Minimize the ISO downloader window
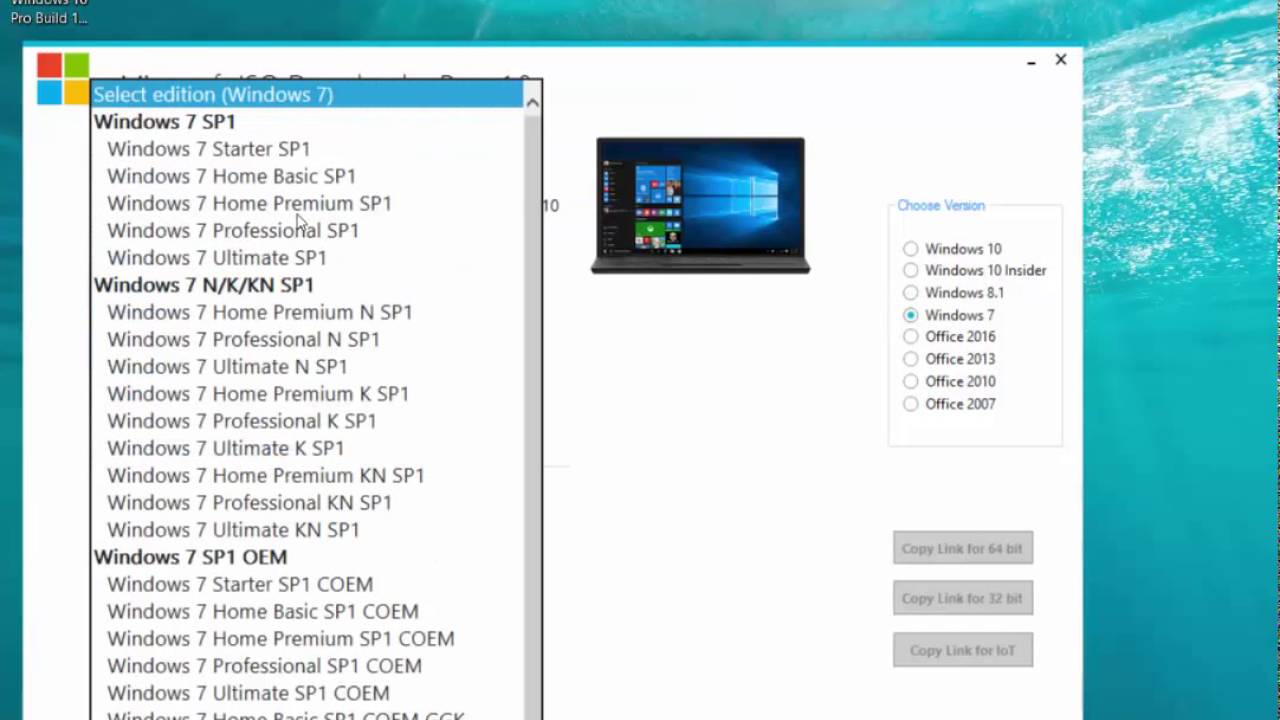Viewport: 1280px width, 720px height. click(x=1031, y=61)
